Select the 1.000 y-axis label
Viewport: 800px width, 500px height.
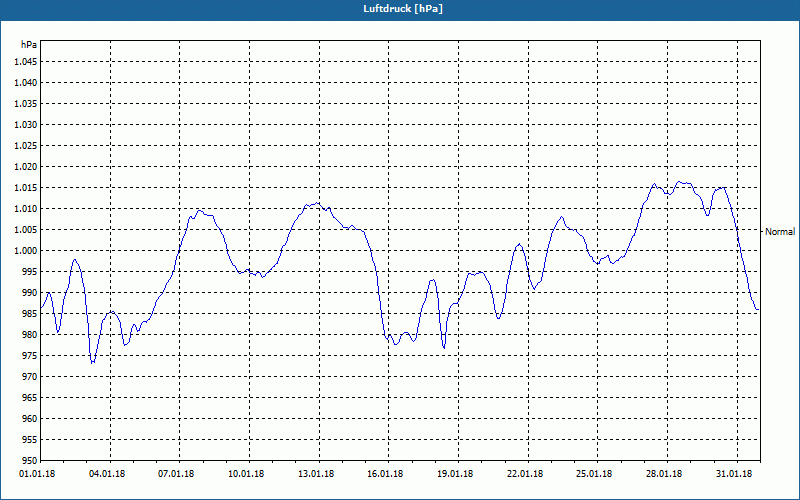26,251
